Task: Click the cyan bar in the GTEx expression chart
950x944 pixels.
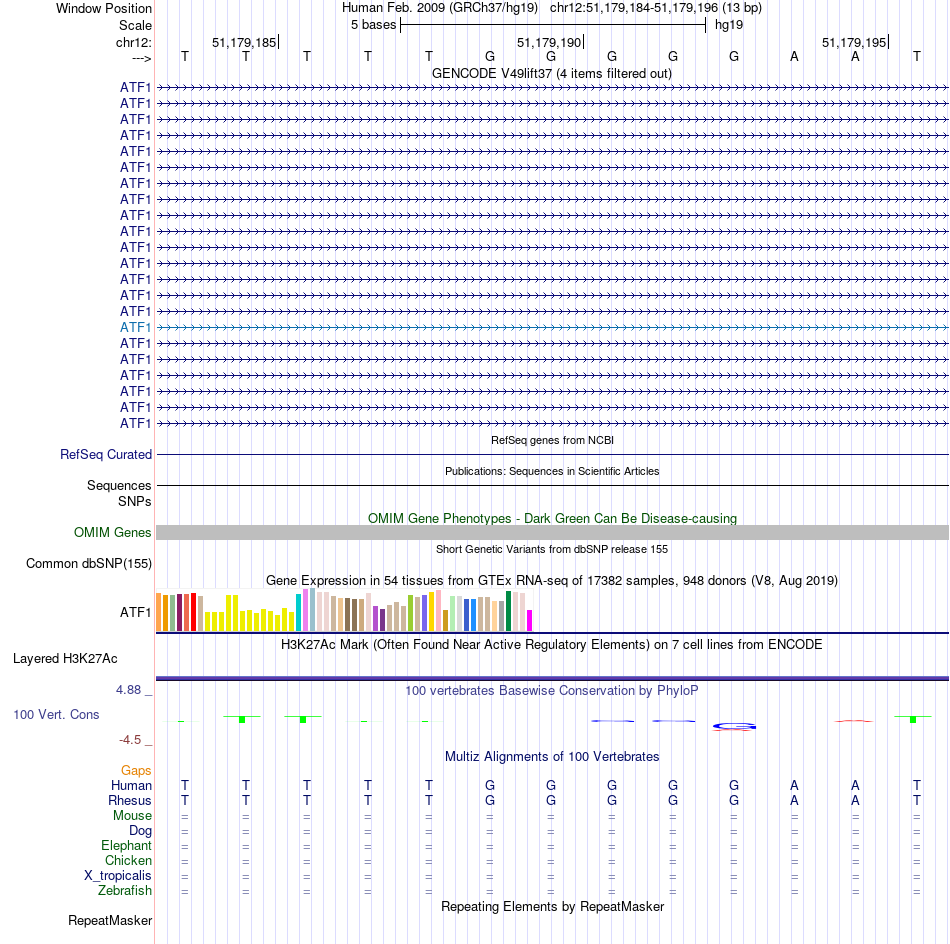Action: (299, 613)
